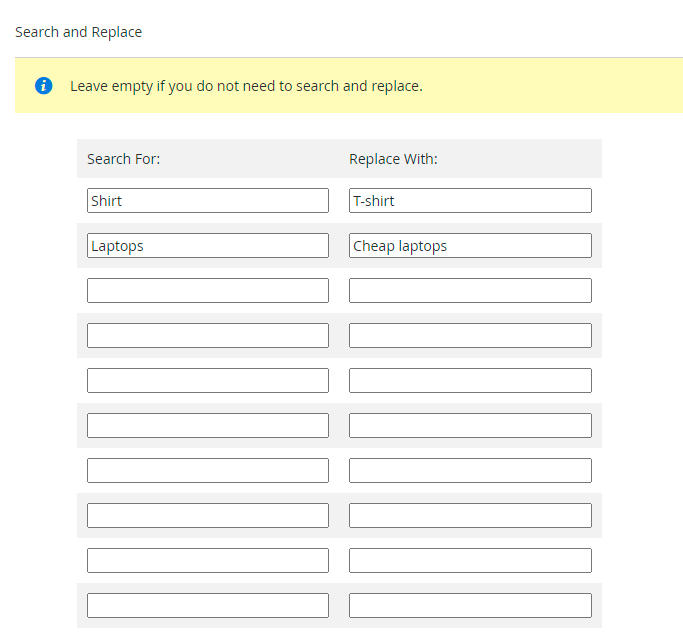The width and height of the screenshot is (683, 638).
Task: Focus the eighth row Search For field
Action: pos(207,516)
